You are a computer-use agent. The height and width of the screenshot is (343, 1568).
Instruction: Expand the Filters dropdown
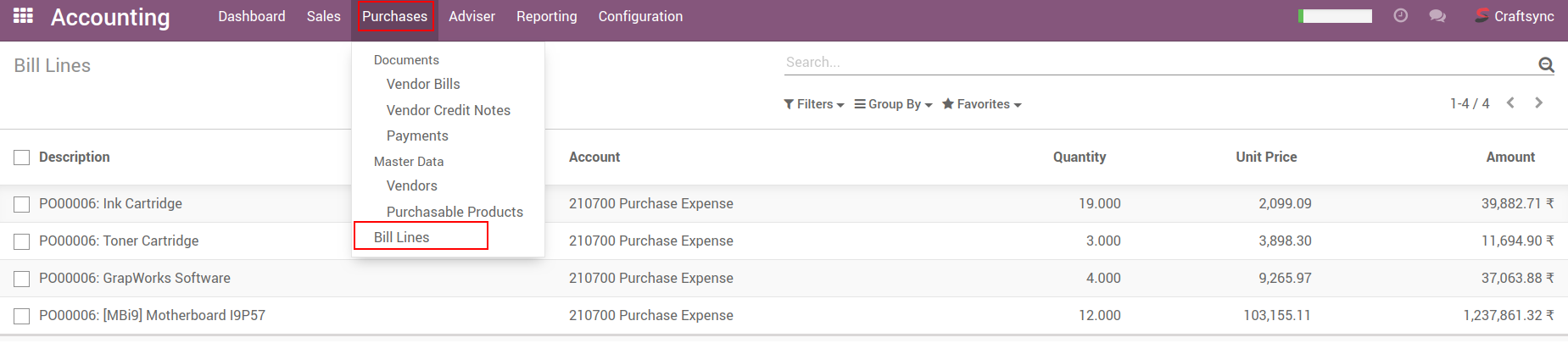coord(814,104)
